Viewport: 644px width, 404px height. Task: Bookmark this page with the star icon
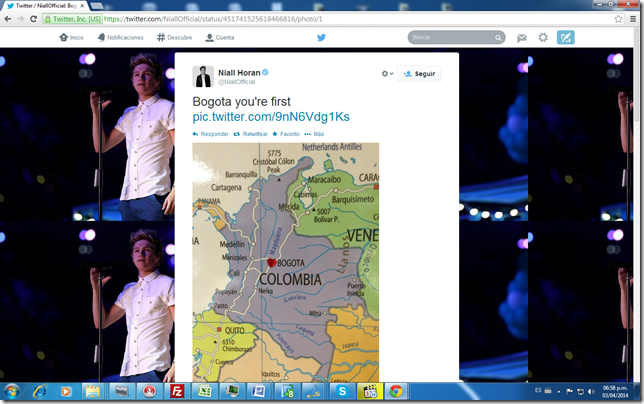point(618,19)
